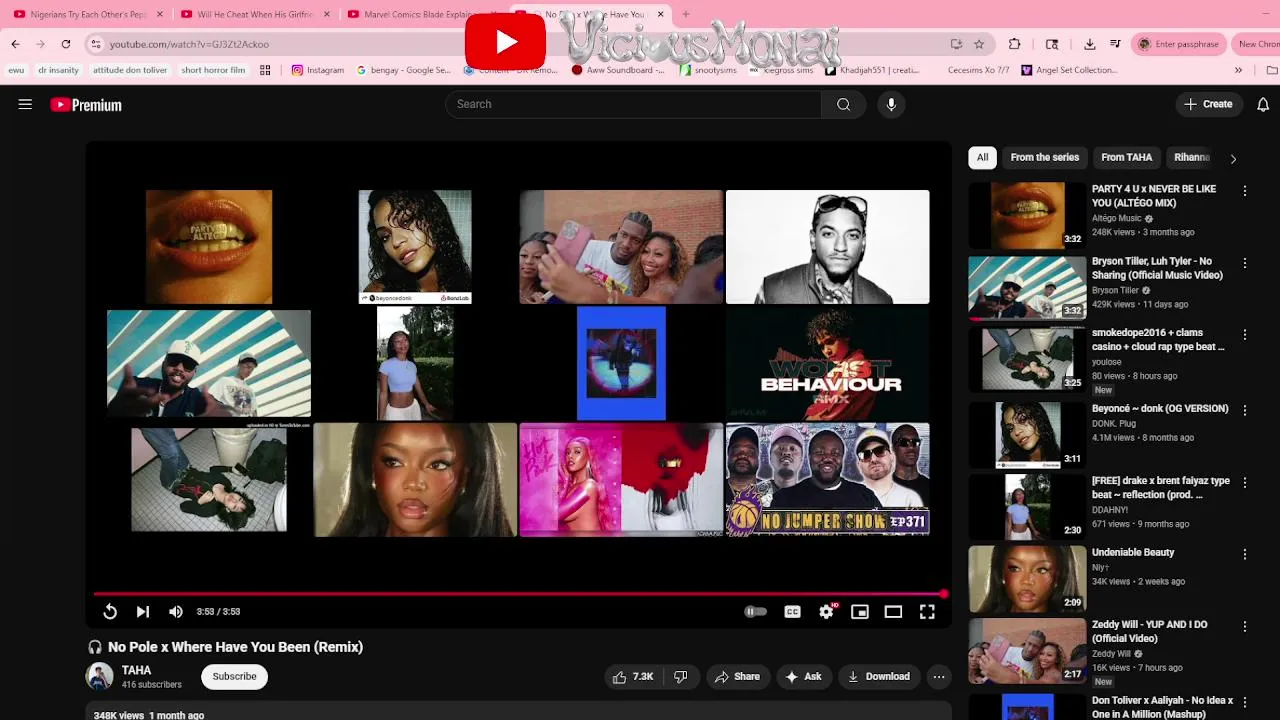This screenshot has width=1280, height=720.
Task: Open options for Bryson Tiller video
Action: point(1245,263)
